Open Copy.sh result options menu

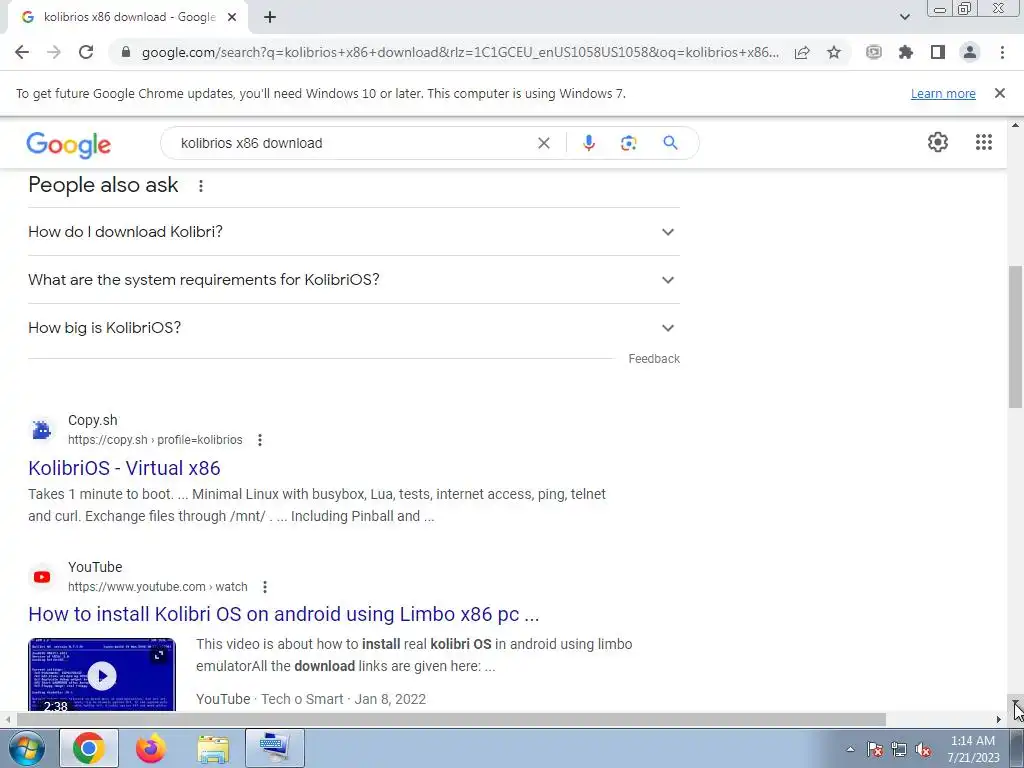click(260, 440)
